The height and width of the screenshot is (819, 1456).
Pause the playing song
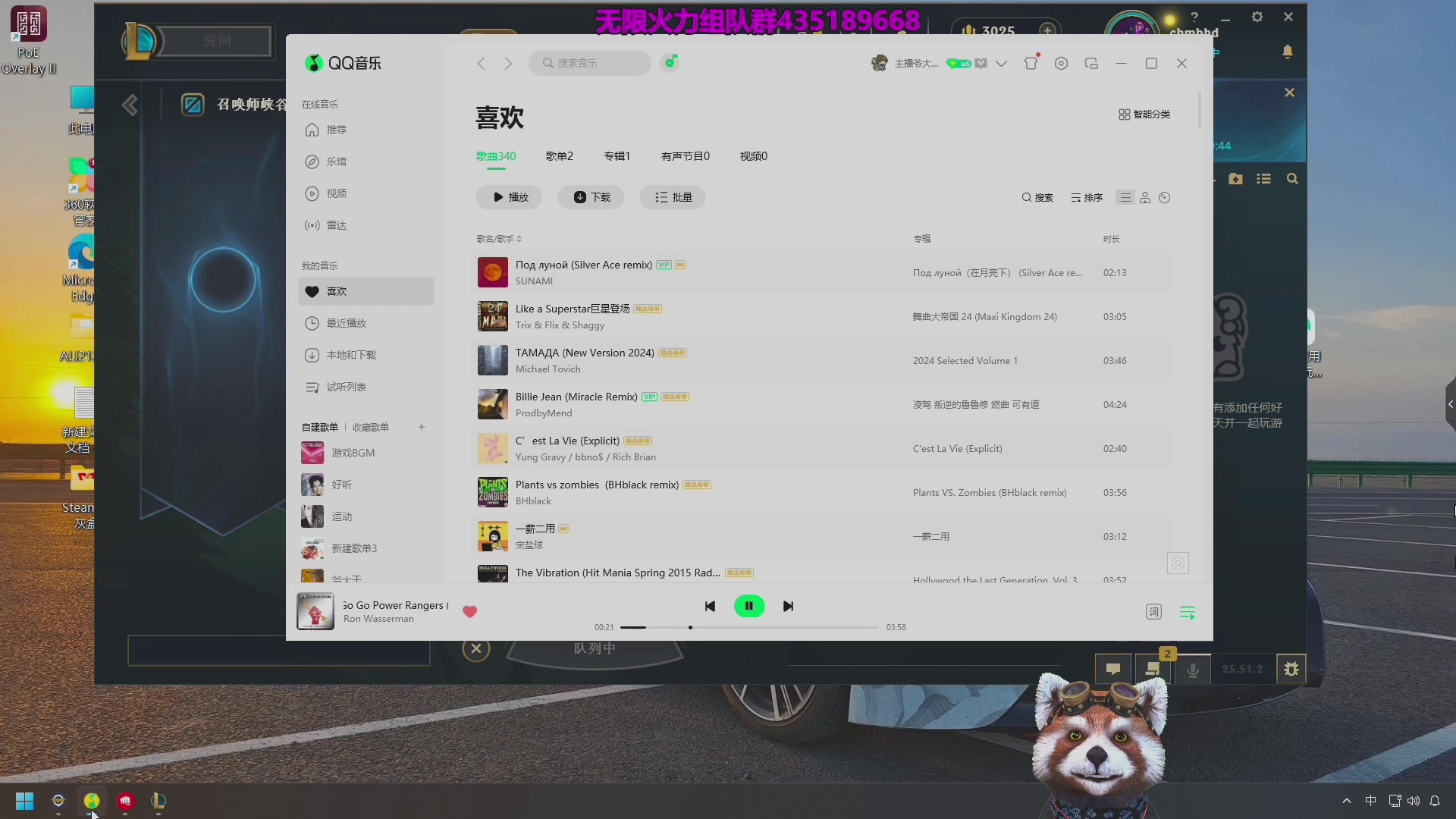point(749,606)
